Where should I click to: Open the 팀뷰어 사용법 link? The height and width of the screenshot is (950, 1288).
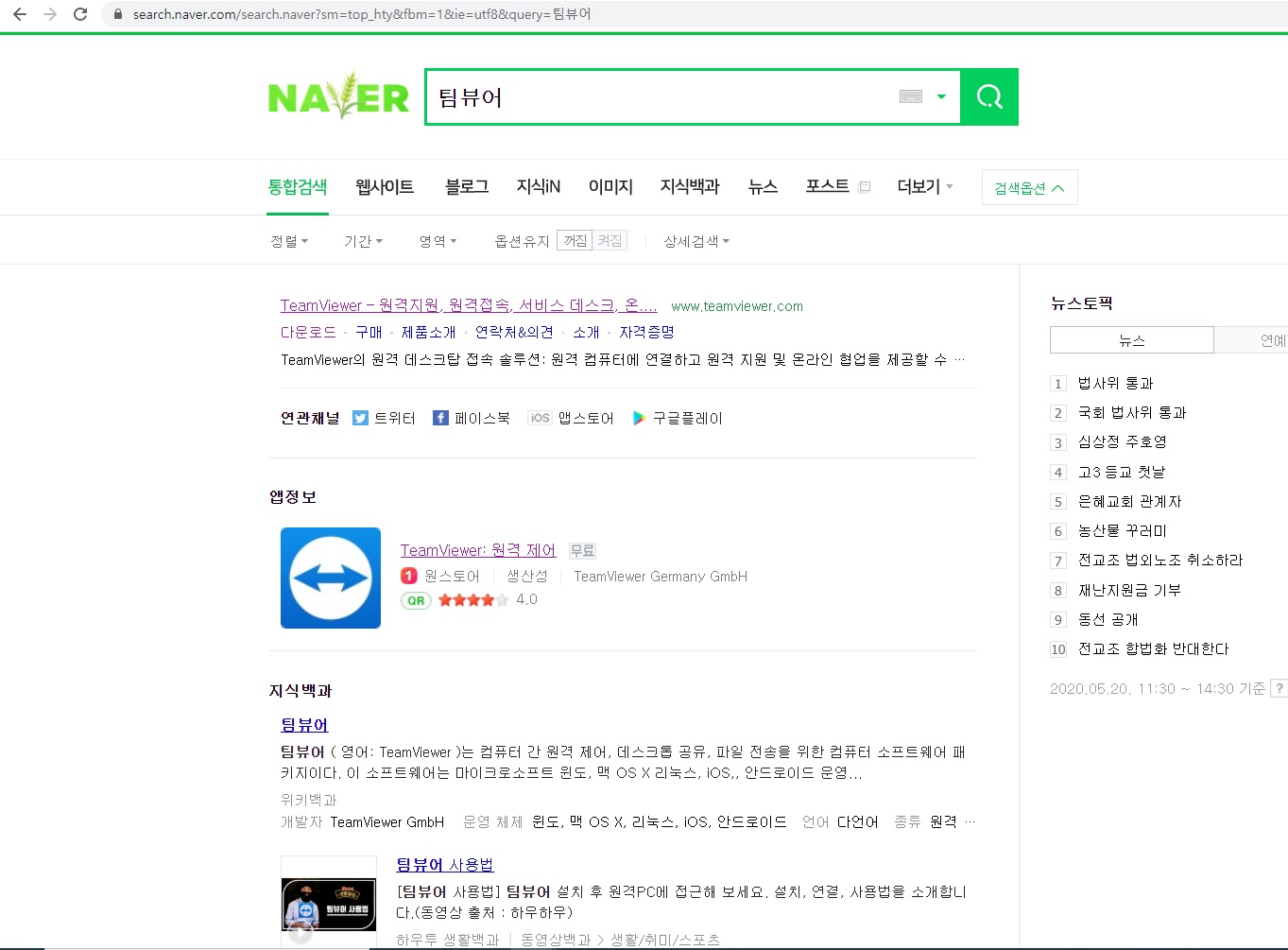coord(445,865)
